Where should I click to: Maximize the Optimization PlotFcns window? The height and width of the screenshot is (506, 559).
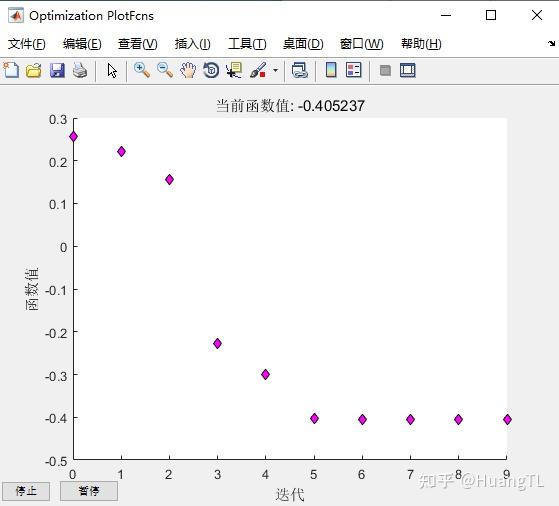pyautogui.click(x=491, y=15)
